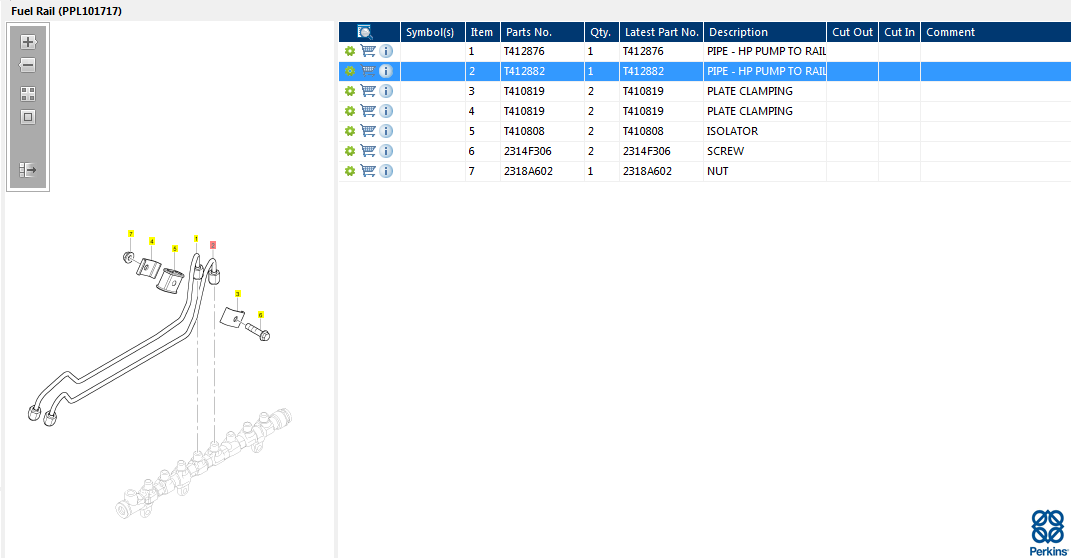Sort by Item column header
The width and height of the screenshot is (1071, 558).
click(x=482, y=32)
